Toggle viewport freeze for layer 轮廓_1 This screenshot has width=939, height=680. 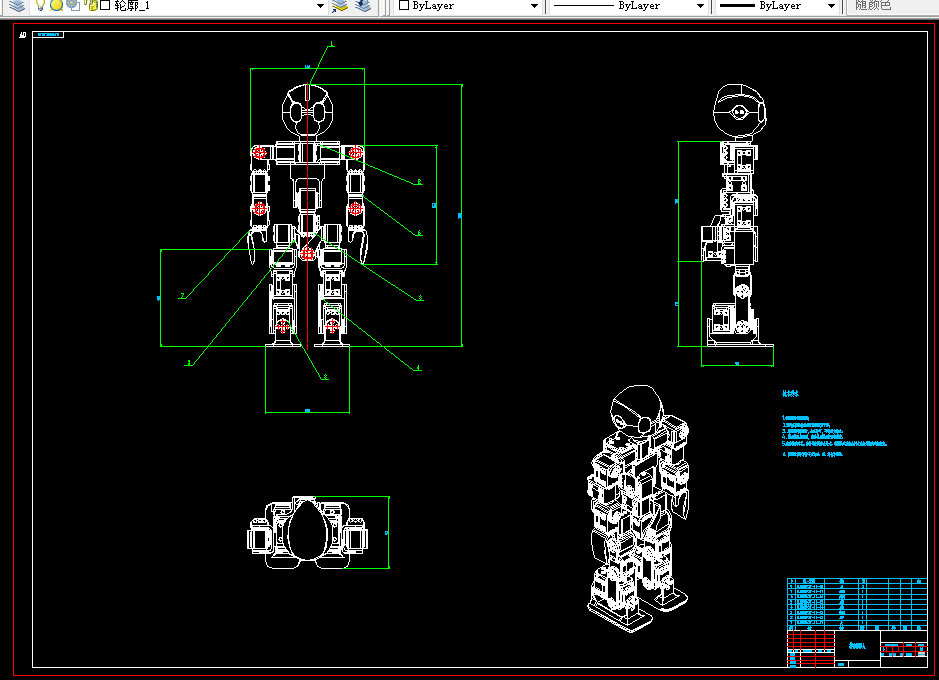[73, 5]
